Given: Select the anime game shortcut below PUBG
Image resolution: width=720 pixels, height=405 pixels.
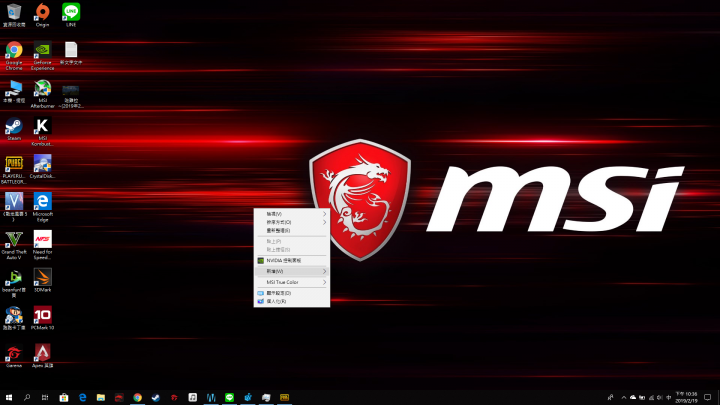Looking at the screenshot, I should (x=14, y=207).
